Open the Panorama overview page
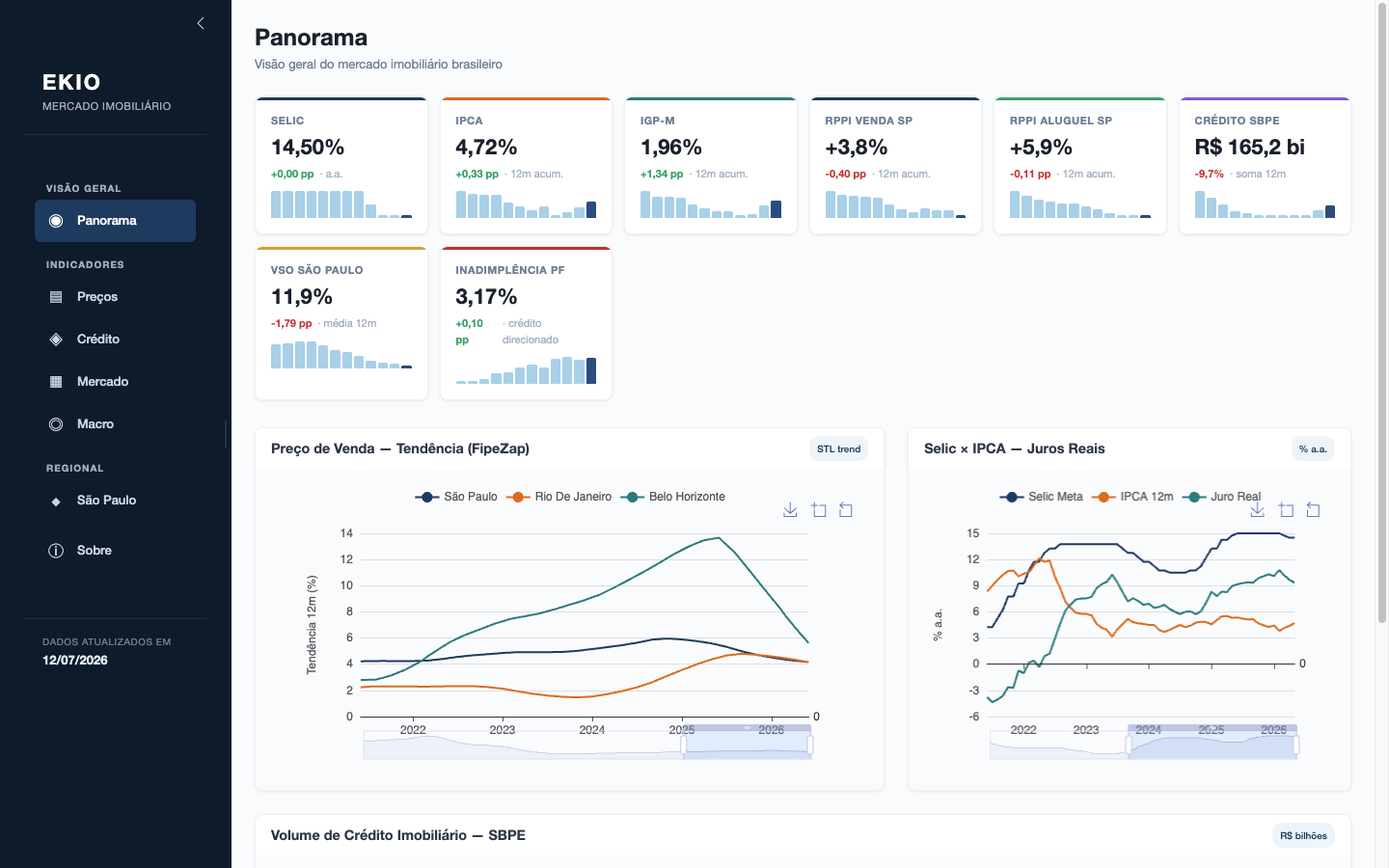Viewport: 1389px width, 868px height. tap(115, 221)
